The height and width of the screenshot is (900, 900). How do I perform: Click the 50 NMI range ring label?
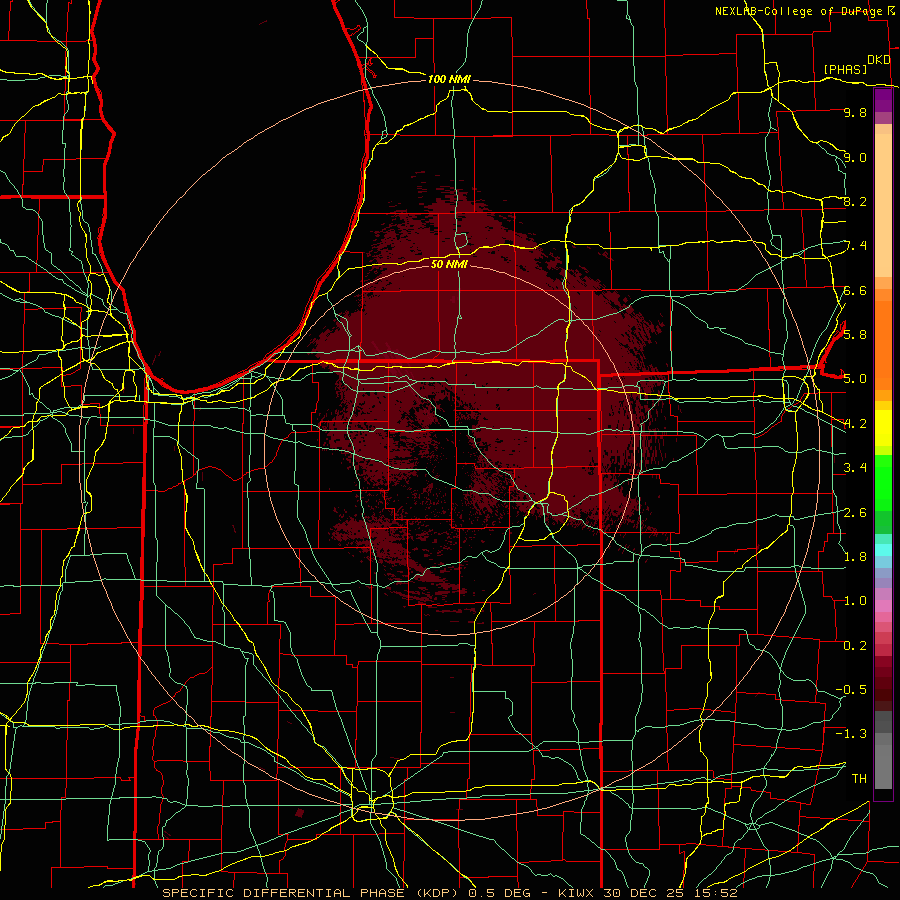[x=449, y=264]
